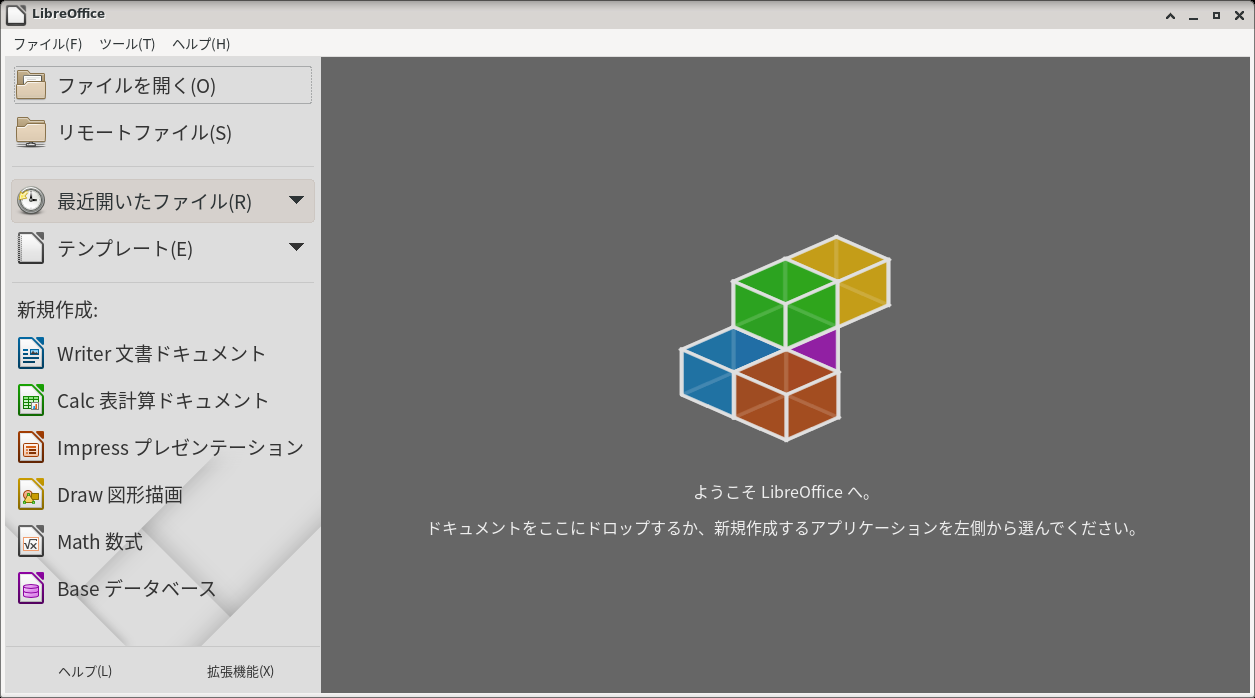Screen dimensions: 1255x698
Task: Click the window maximize button
Action: [x=1216, y=15]
